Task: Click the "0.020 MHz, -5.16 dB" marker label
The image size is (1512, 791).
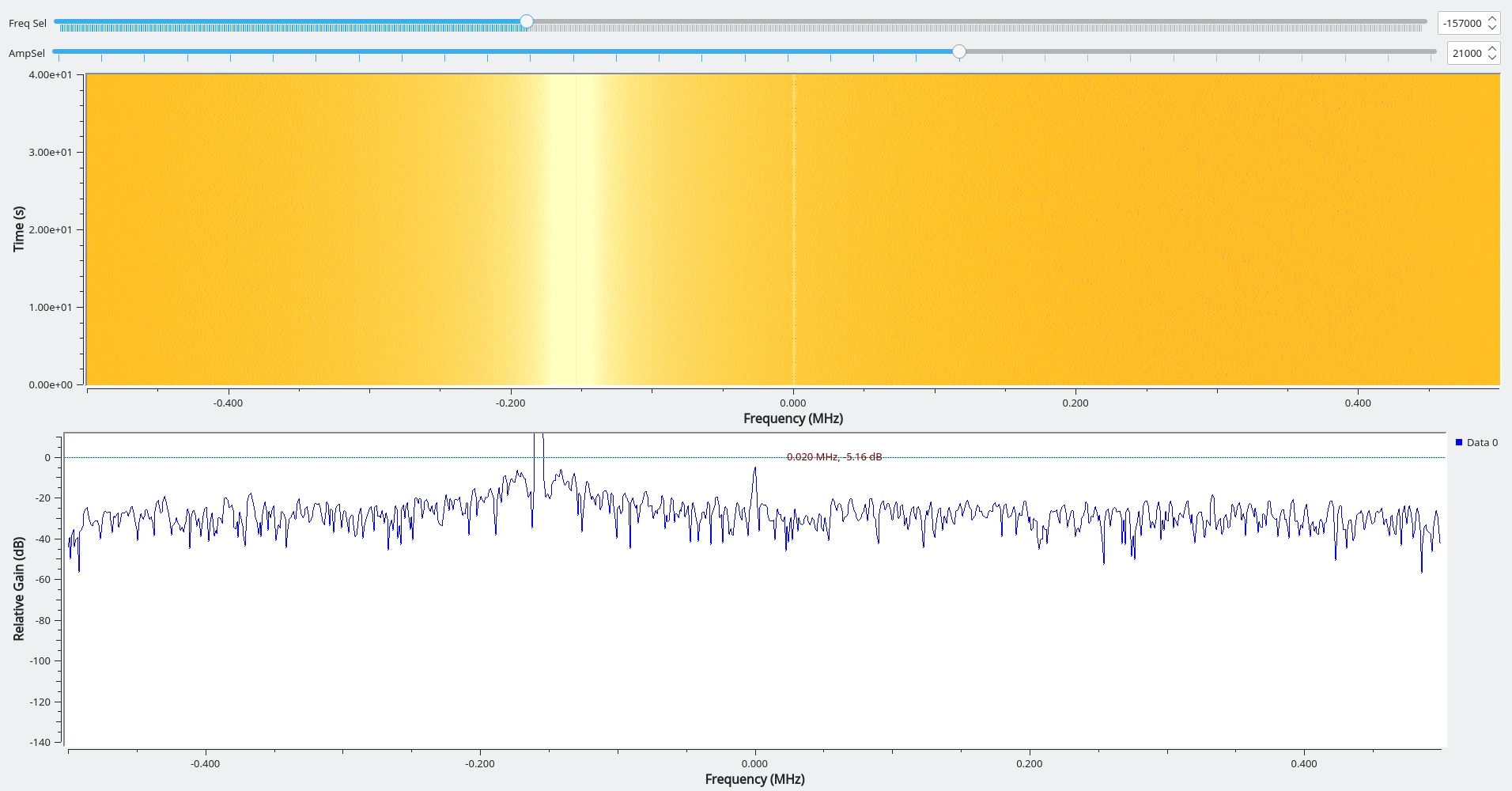Action: click(x=833, y=457)
